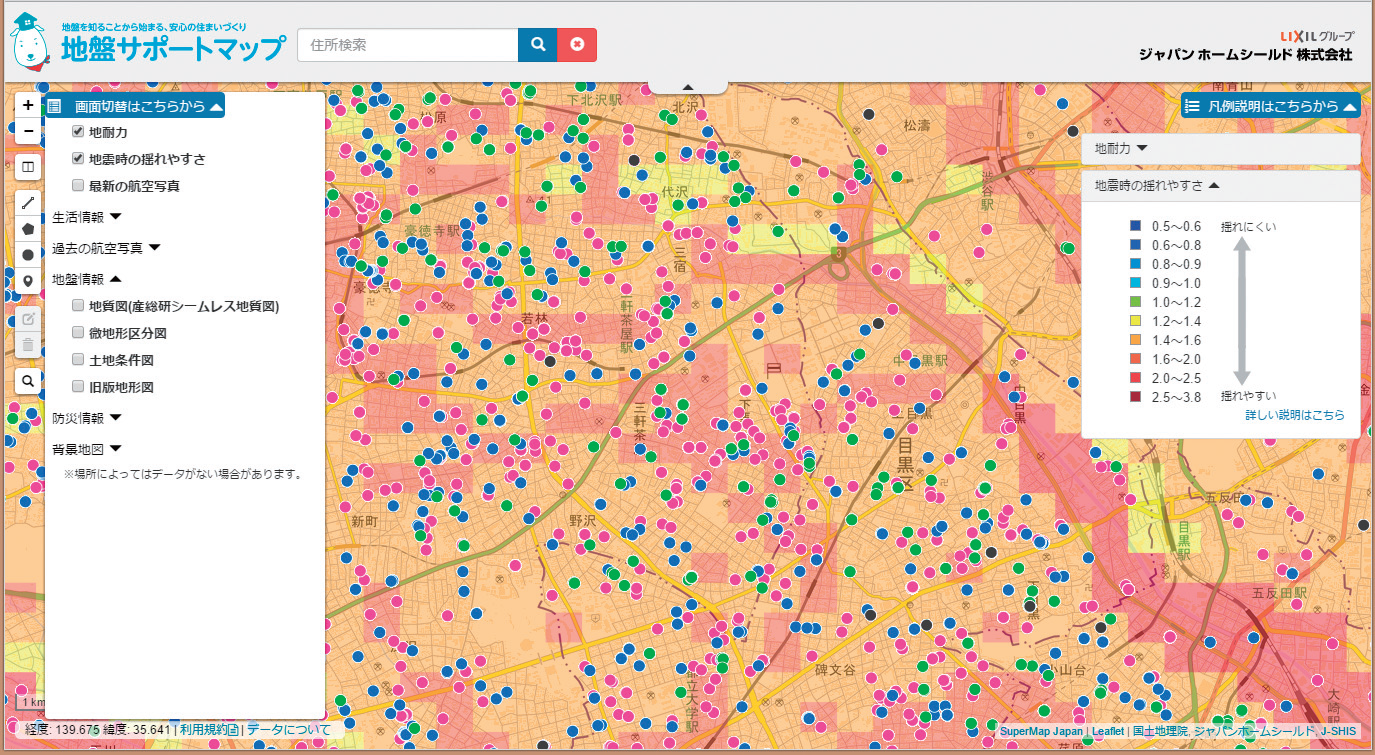Viewport: 1375px width, 755px height.
Task: Collapse 地震時の揺れやすさ legend section
Action: pos(1221,185)
